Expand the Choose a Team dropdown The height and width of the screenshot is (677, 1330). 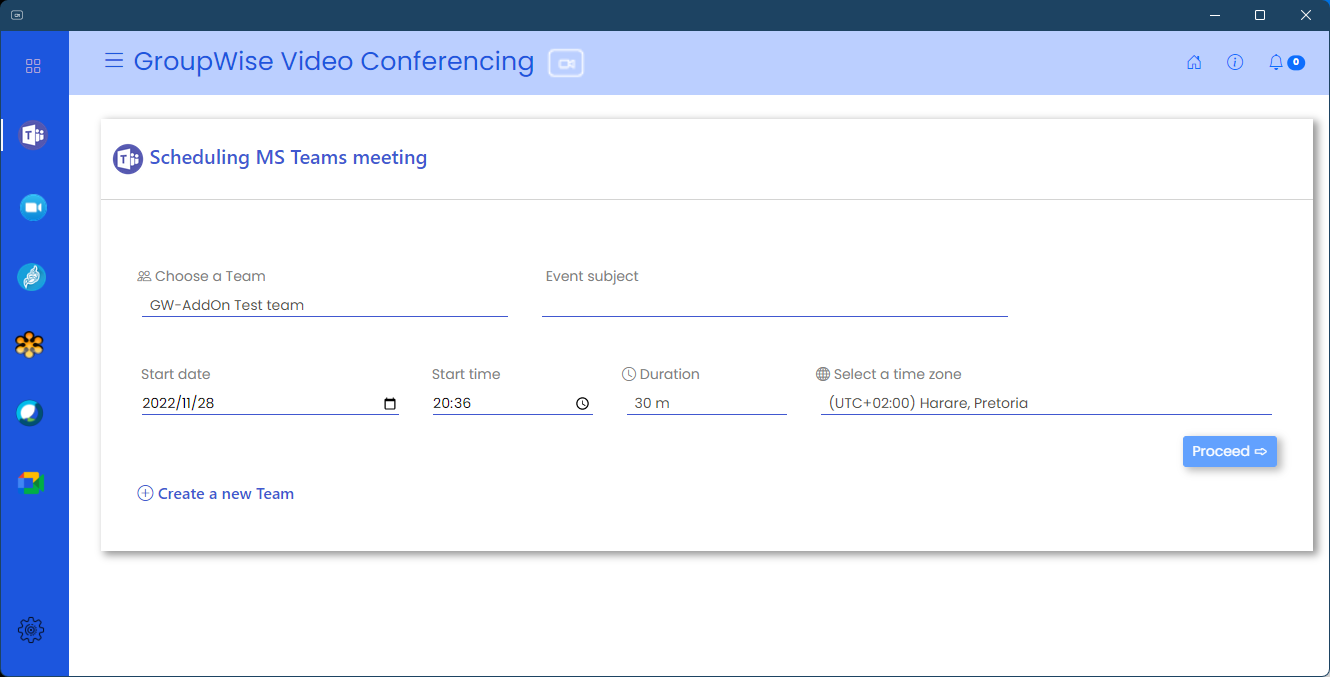pyautogui.click(x=324, y=305)
